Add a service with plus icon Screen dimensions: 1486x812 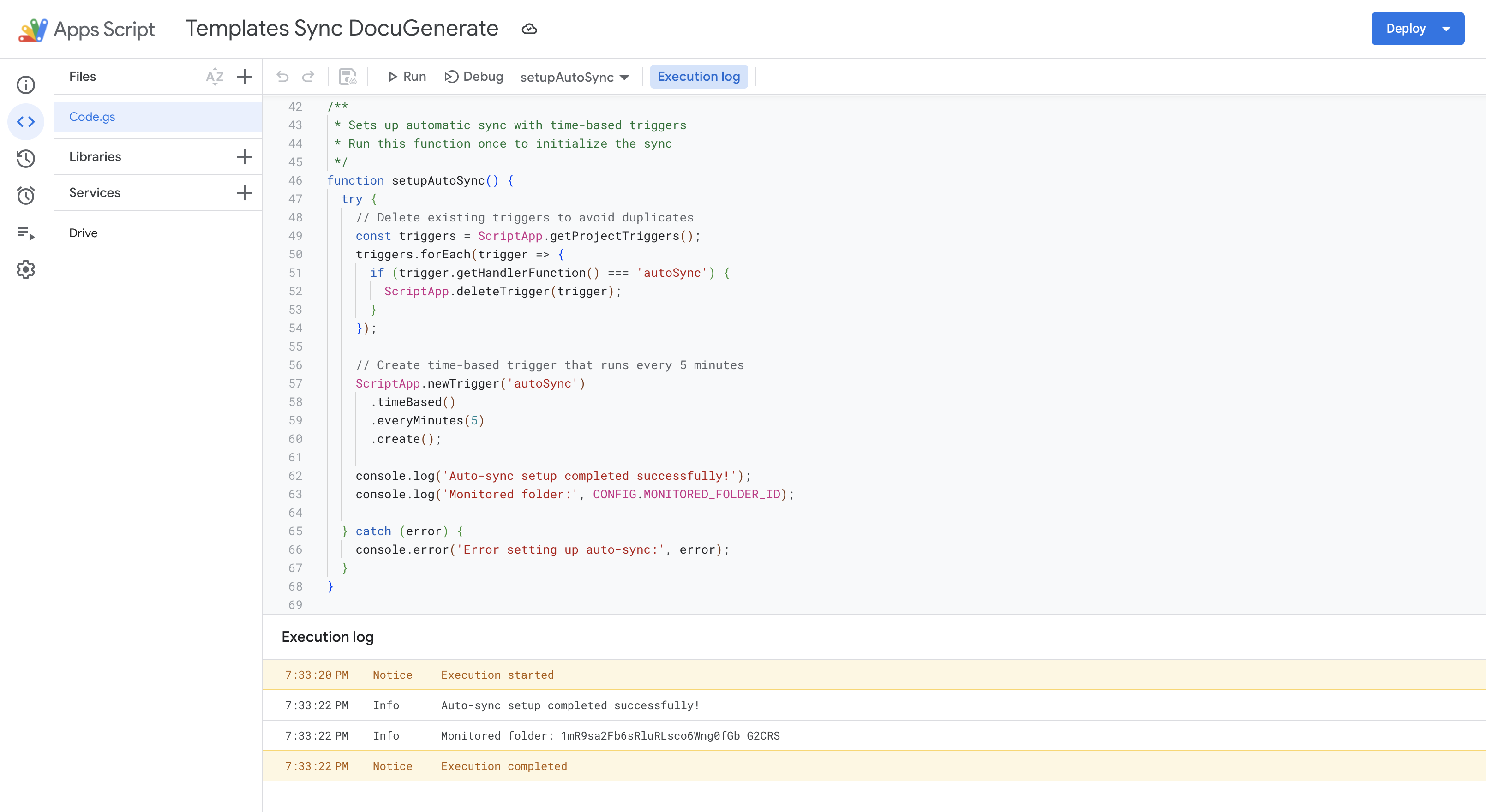[x=245, y=193]
